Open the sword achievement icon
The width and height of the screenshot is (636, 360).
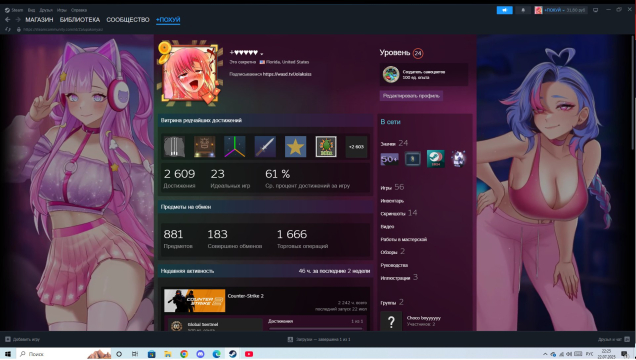click(265, 146)
